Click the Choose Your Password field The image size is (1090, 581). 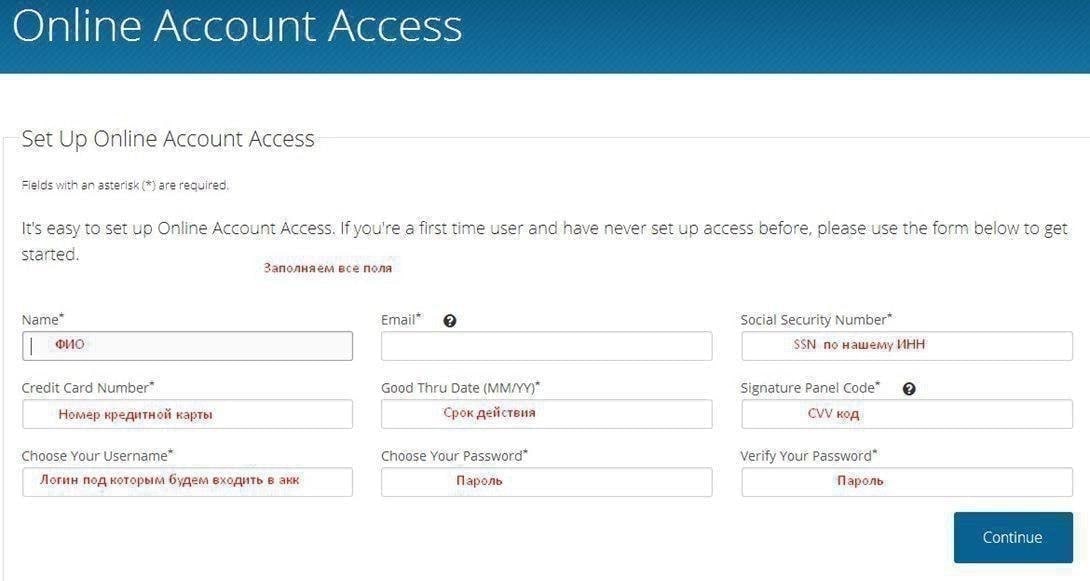tap(546, 482)
